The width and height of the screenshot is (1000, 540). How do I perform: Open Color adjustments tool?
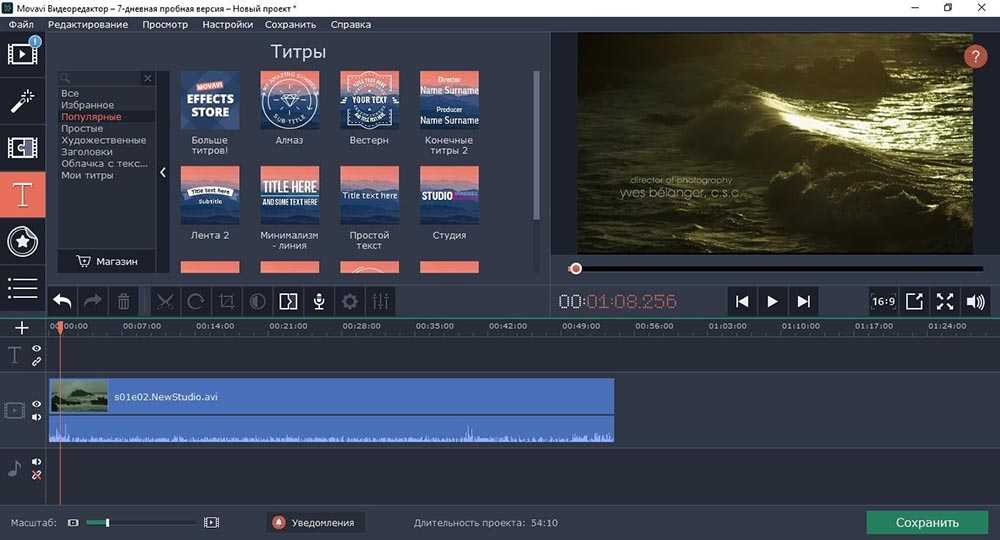pos(257,301)
